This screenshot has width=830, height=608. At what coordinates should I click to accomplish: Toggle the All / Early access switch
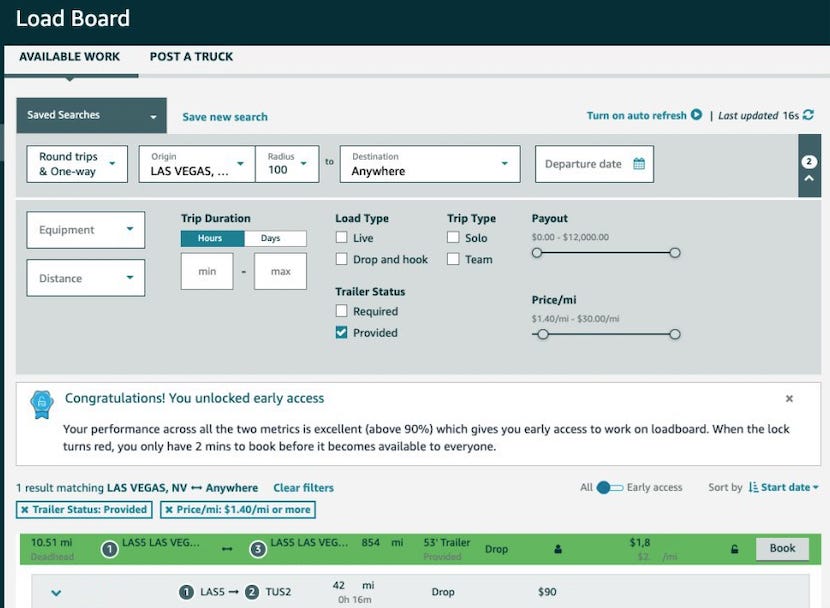[609, 487]
